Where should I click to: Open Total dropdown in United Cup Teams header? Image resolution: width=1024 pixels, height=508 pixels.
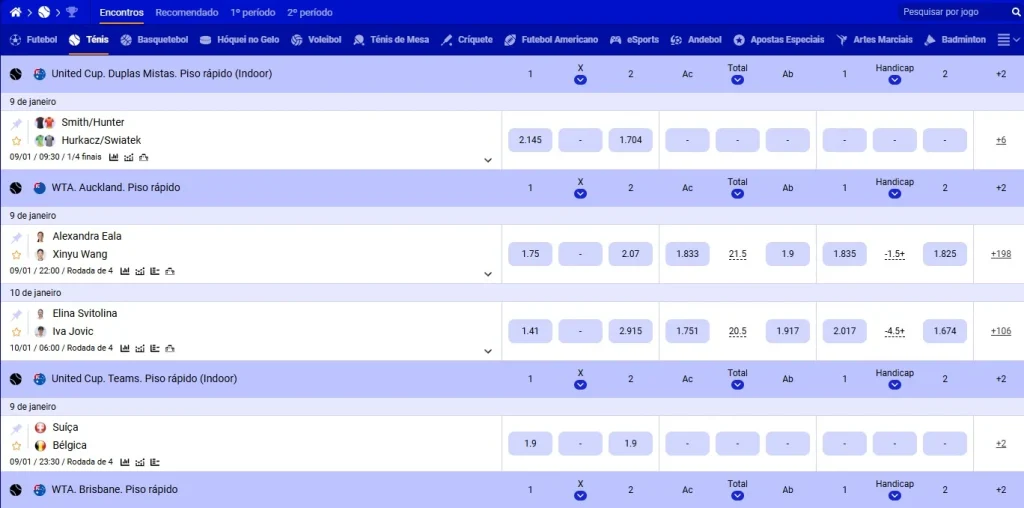(x=737, y=385)
